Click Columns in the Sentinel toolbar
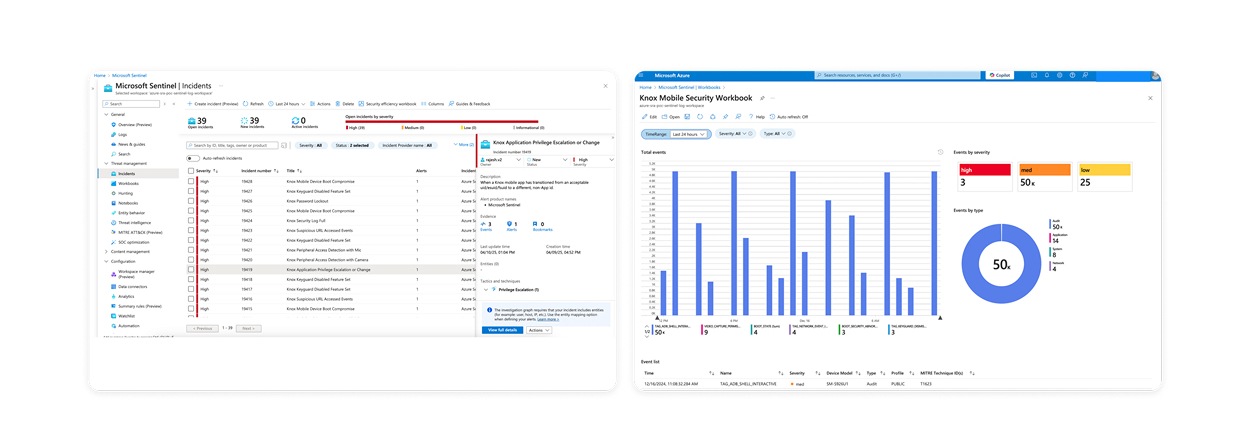This screenshot has width=1239, height=448. (432, 104)
